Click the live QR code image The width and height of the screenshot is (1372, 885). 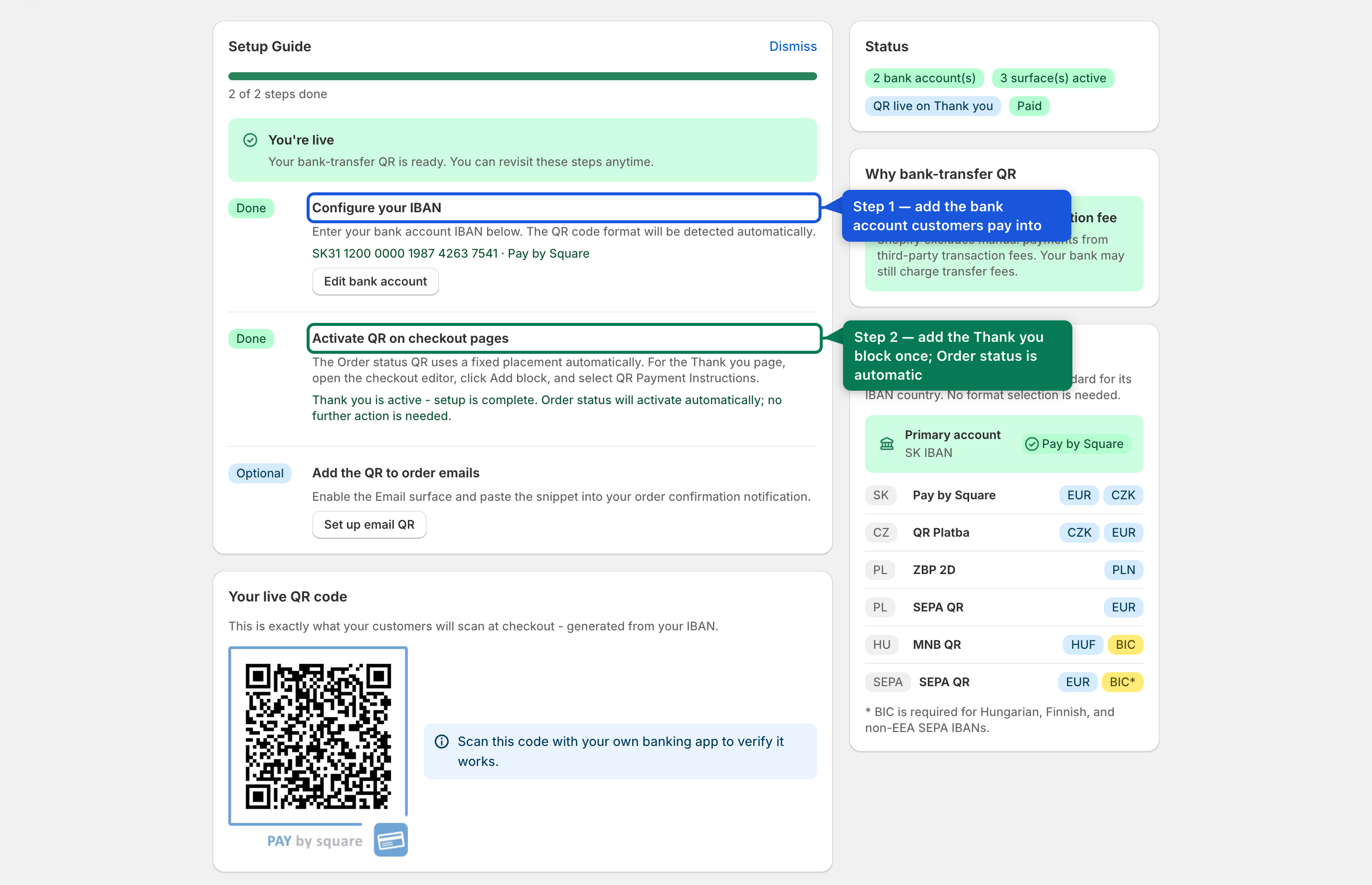318,736
